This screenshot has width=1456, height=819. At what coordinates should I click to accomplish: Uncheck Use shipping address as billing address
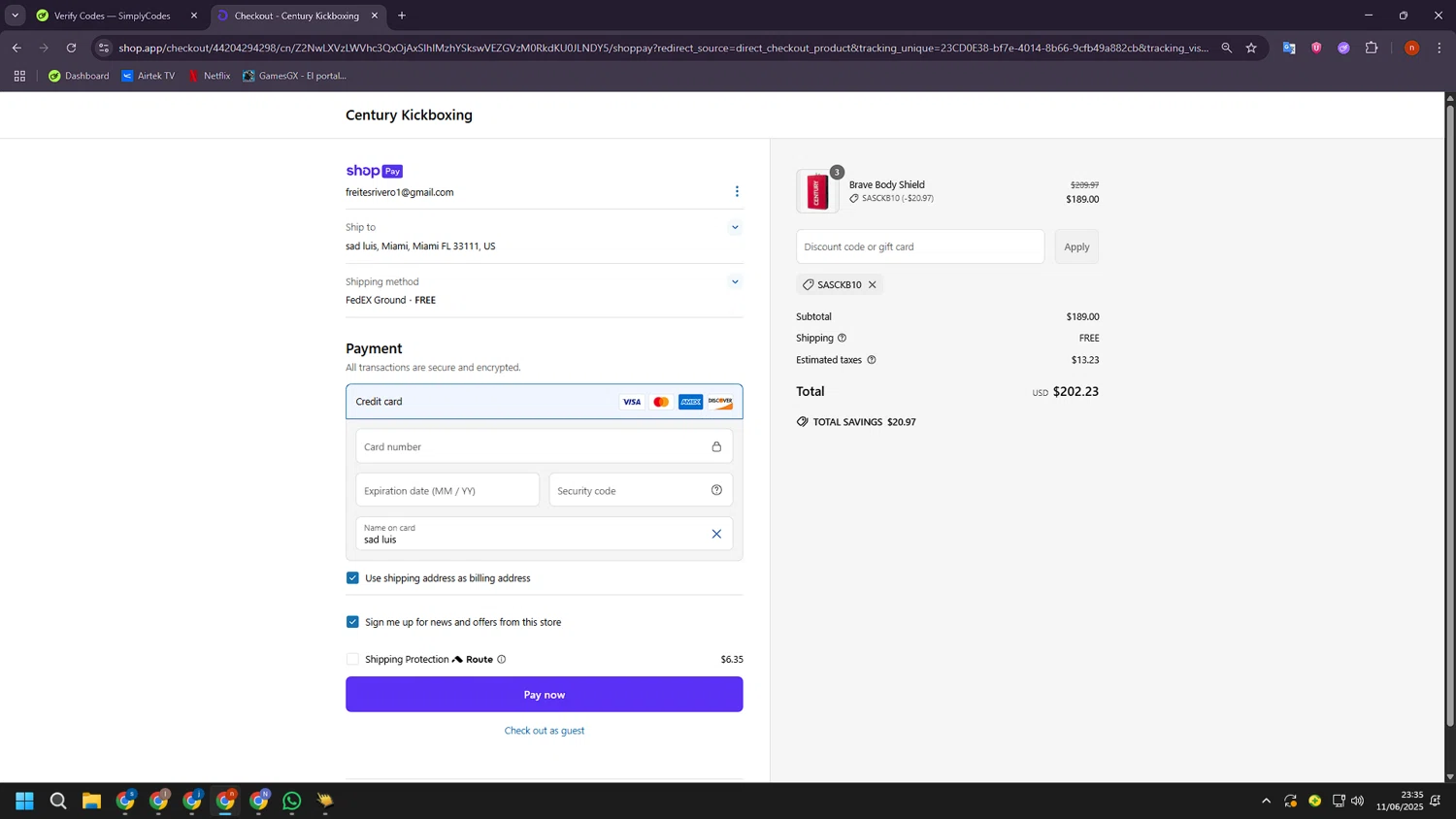pos(352,577)
